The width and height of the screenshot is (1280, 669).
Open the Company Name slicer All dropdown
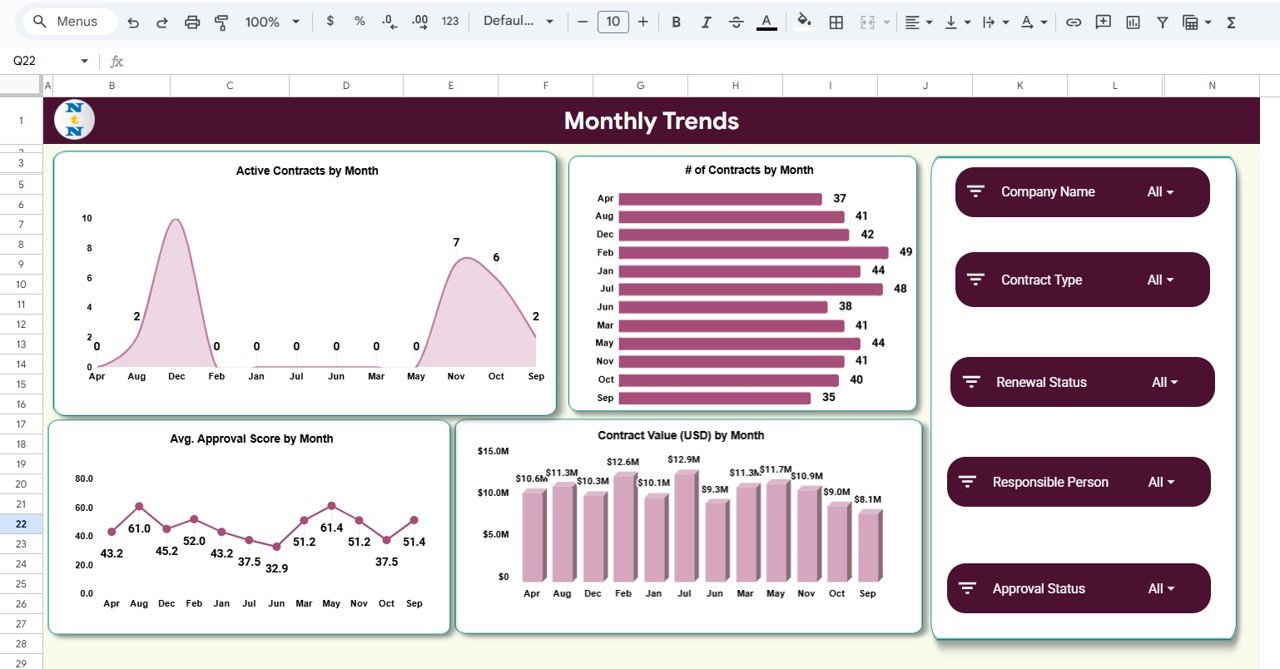pos(1162,192)
